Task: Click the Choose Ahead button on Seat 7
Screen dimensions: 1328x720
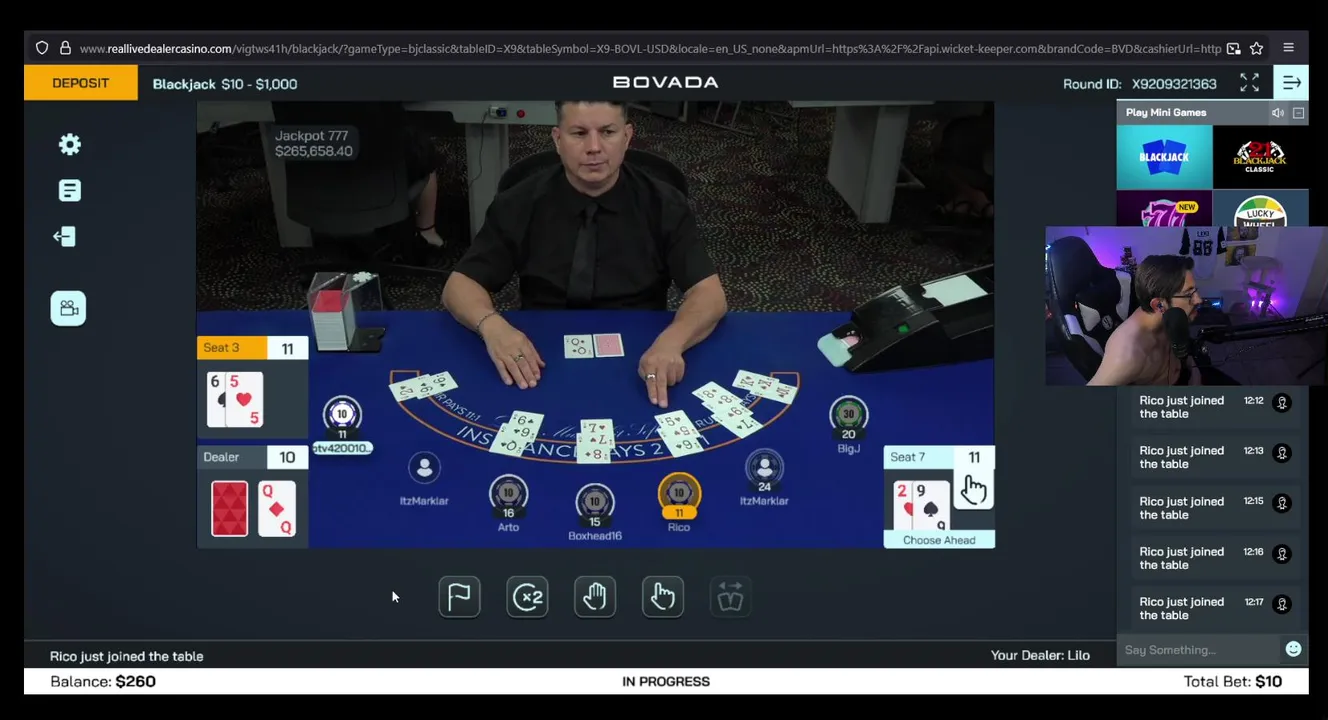Action: tap(939, 540)
